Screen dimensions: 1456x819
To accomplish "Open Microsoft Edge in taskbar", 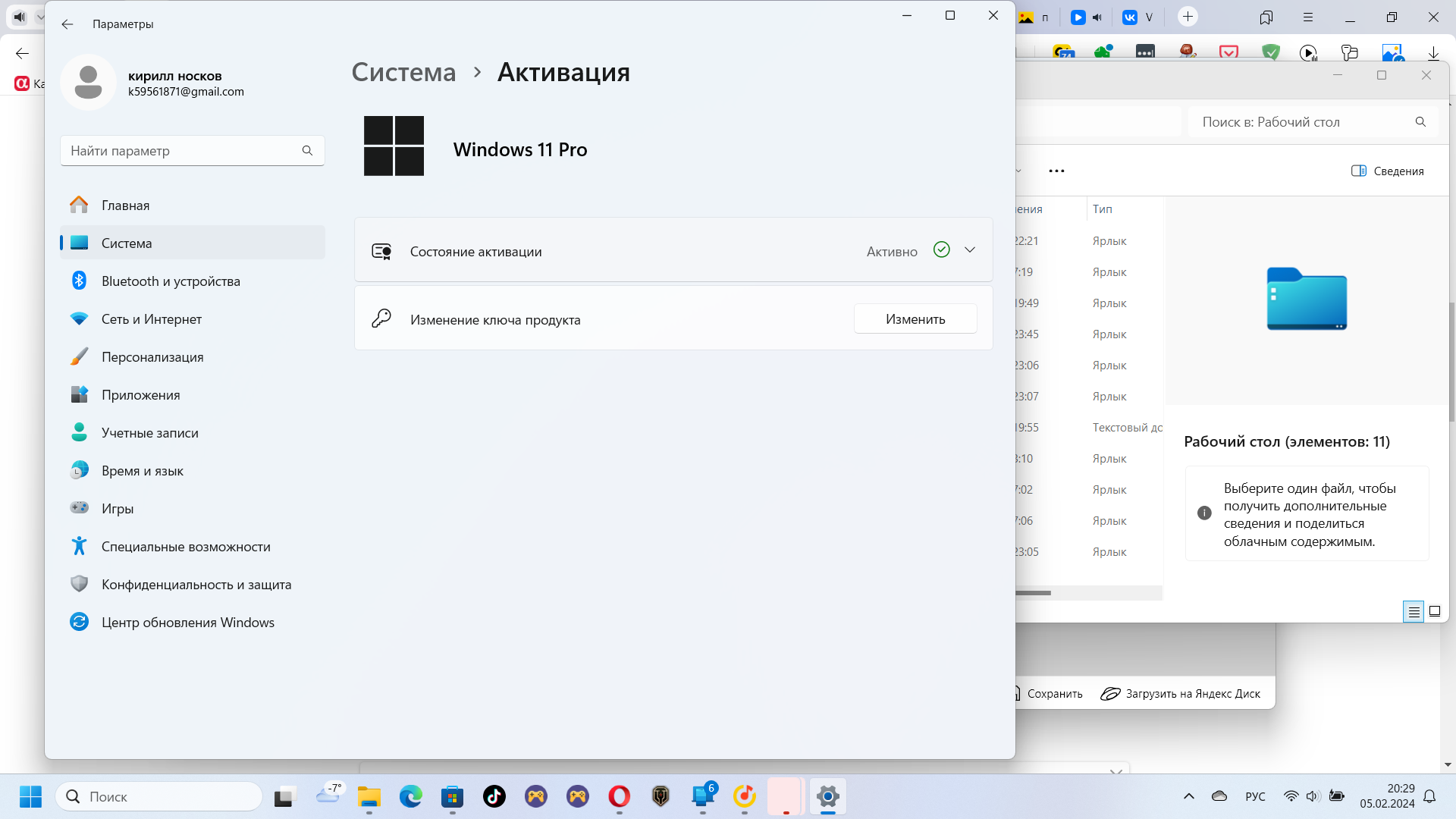I will tap(411, 796).
